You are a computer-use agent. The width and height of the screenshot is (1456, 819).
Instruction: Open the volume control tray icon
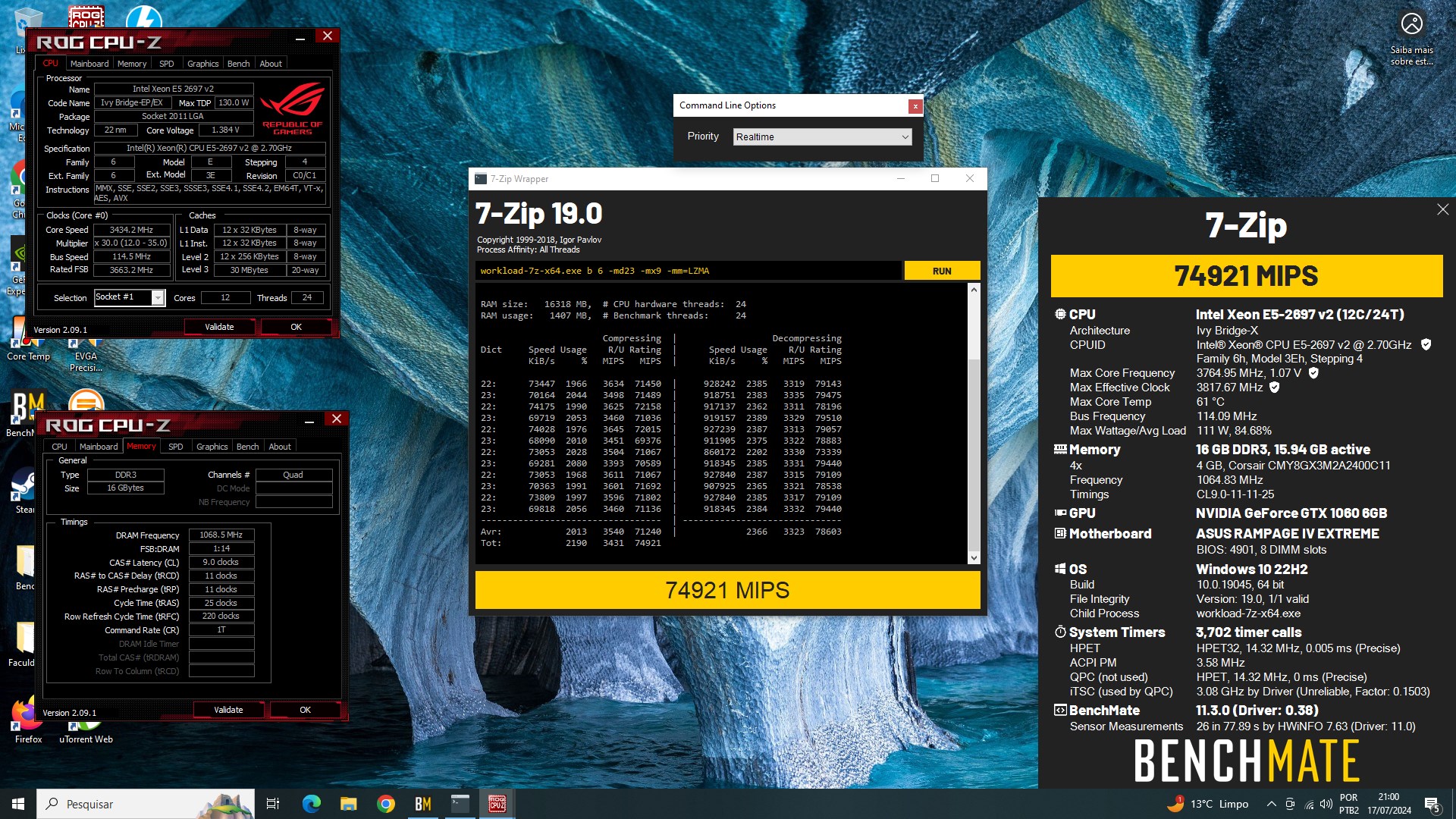pos(1326,804)
